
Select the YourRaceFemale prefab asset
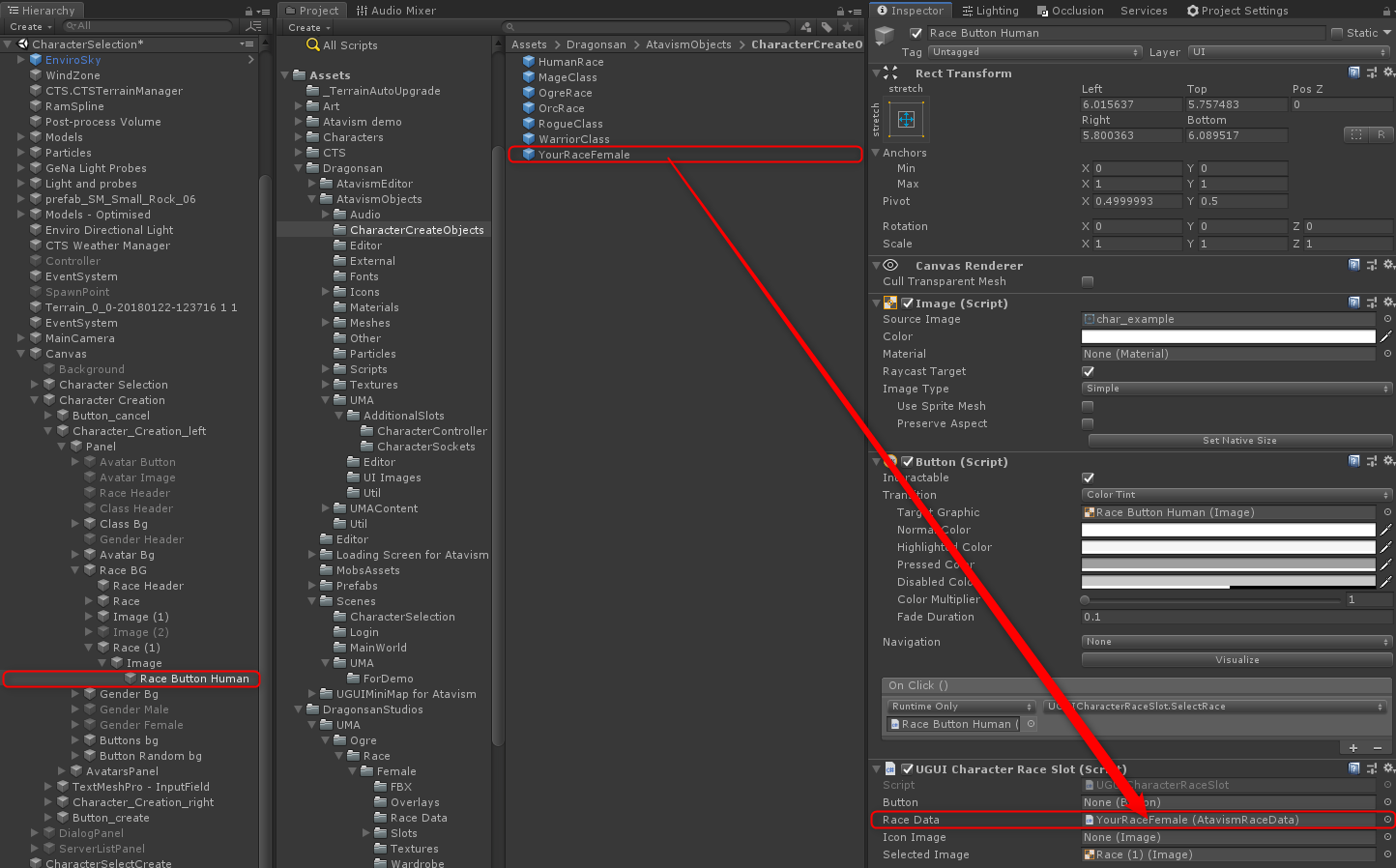pos(584,155)
